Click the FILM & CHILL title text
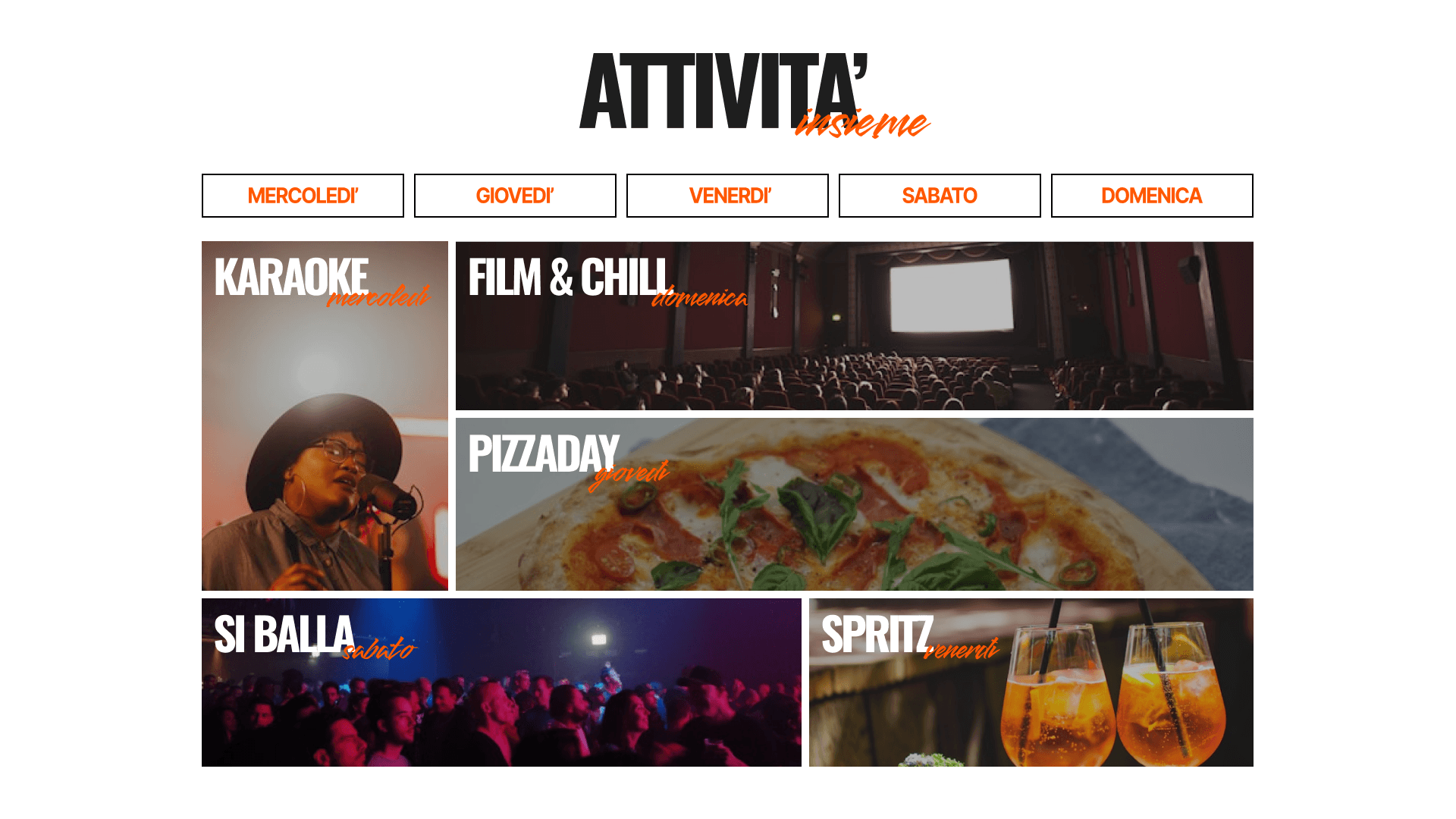This screenshot has height=819, width=1456. click(x=570, y=277)
